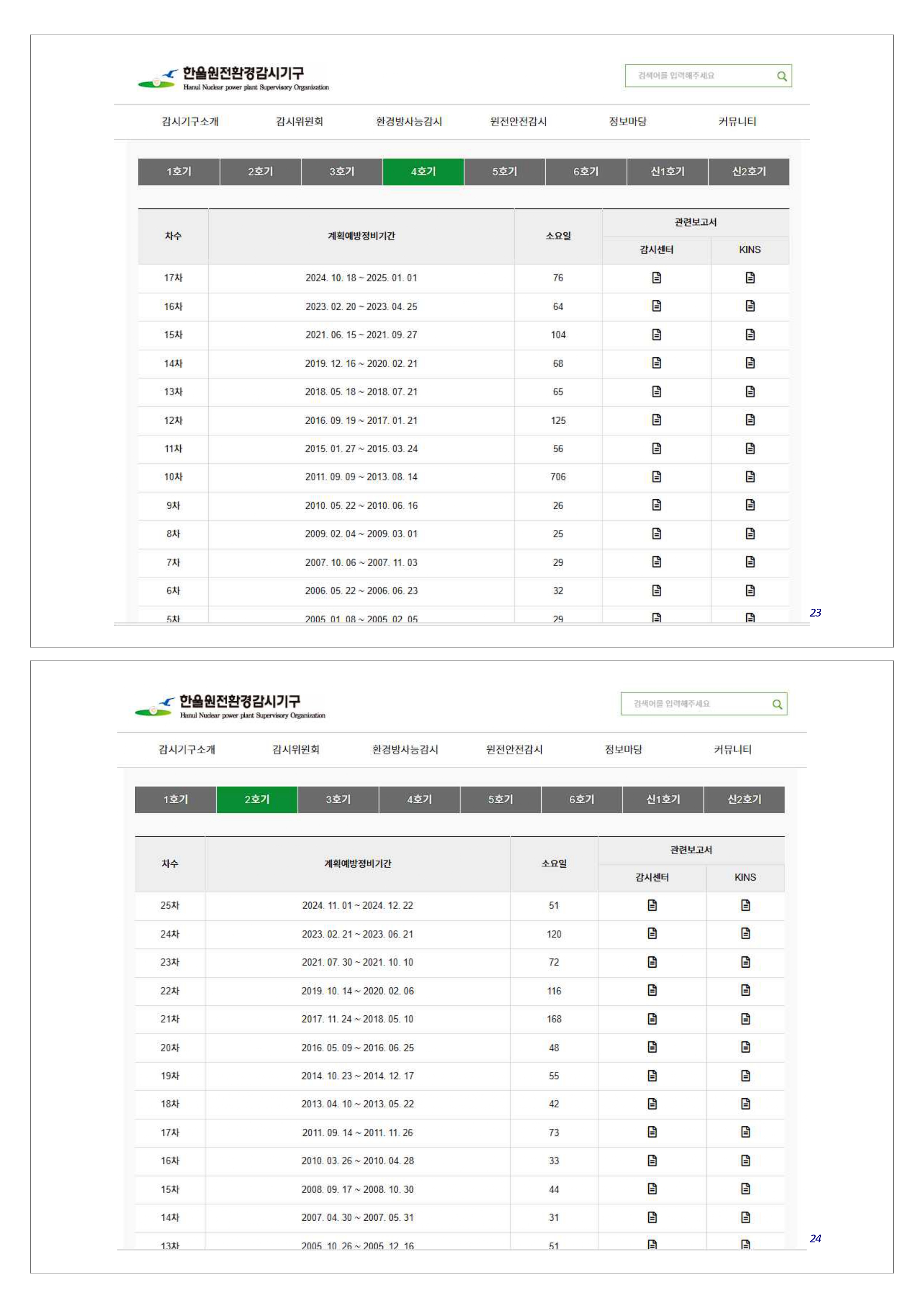
Task: Open 커뮤니티 menu in lower navigation bar
Action: tap(733, 749)
